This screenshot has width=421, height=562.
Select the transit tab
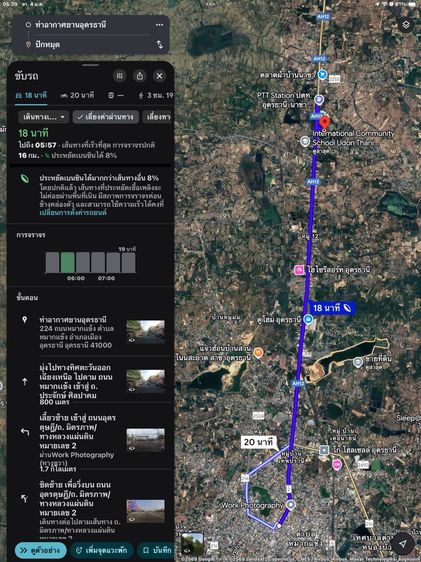tap(116, 95)
